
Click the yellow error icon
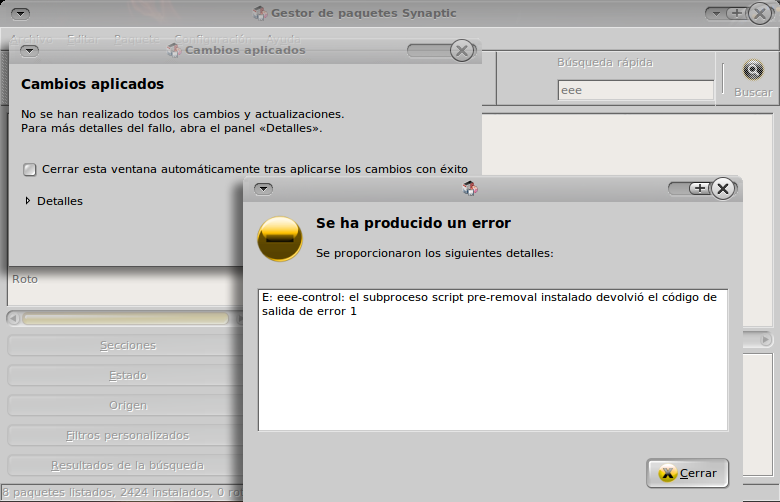280,239
